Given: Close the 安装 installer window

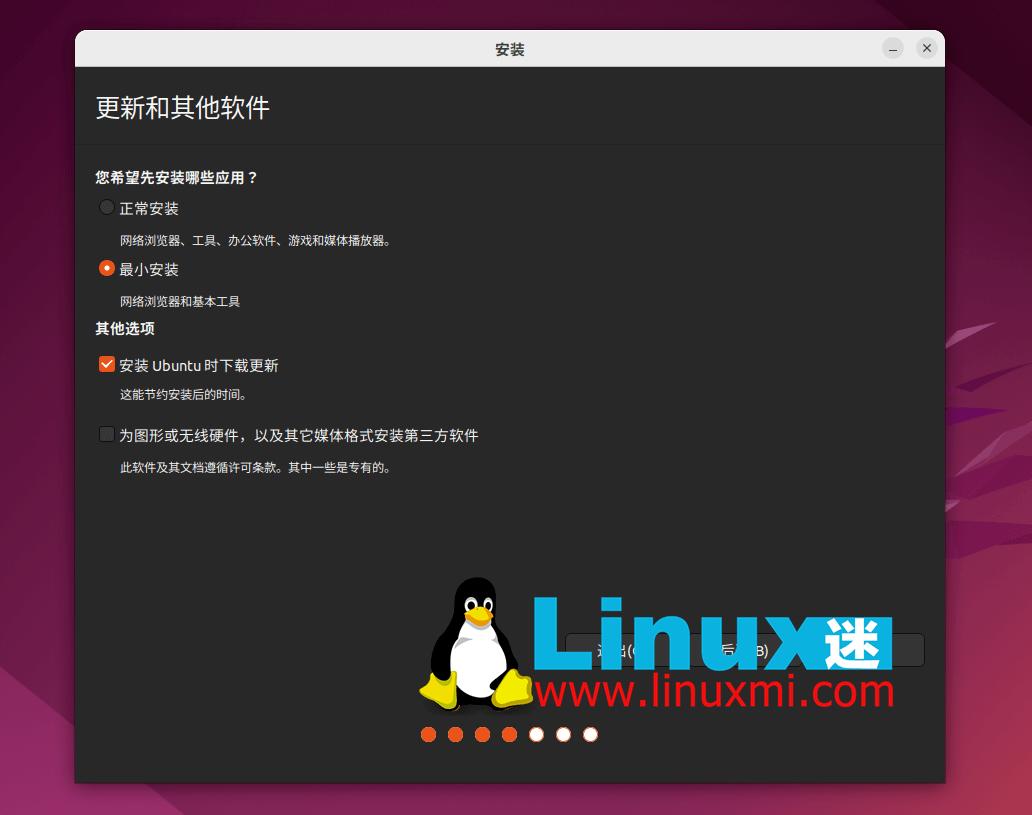Looking at the screenshot, I should coord(927,48).
